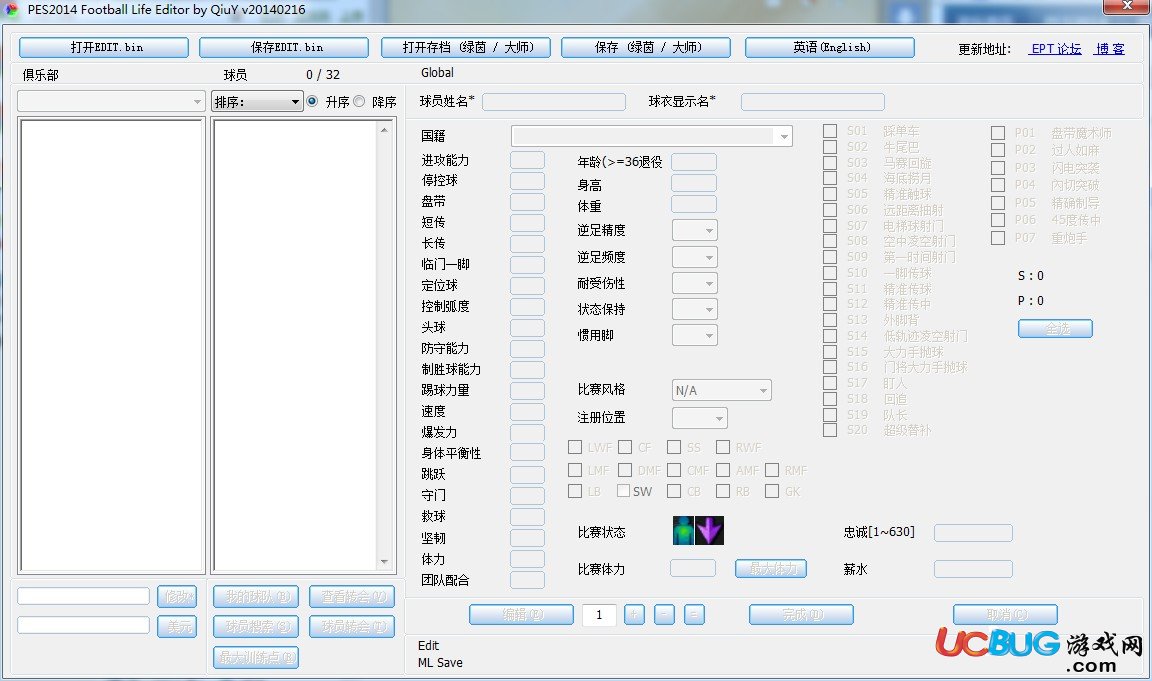Click the 比赛体力 input field
The width and height of the screenshot is (1152, 681).
point(693,568)
